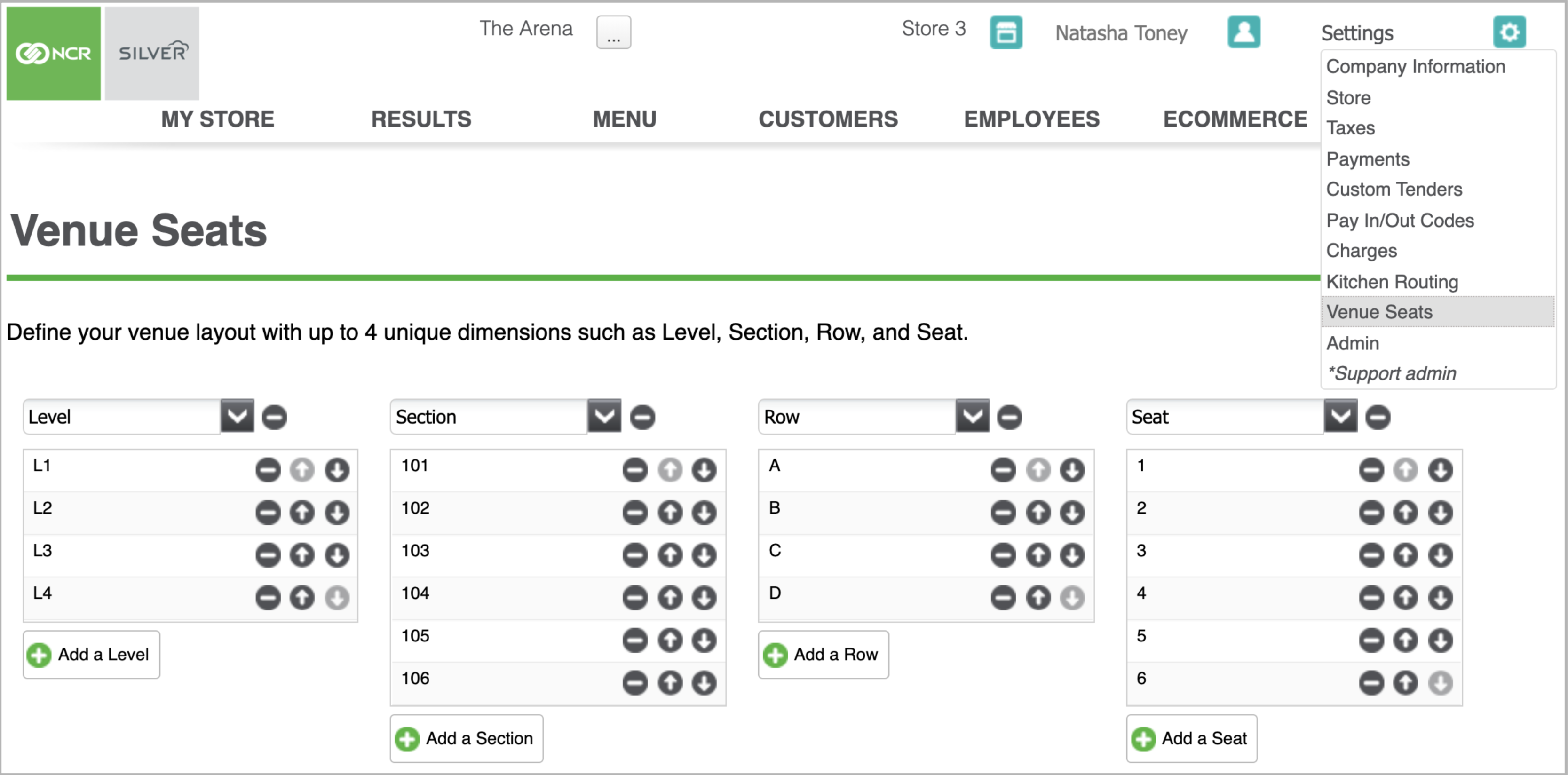Viewport: 1568px width, 775px height.
Task: Delete seat 2
Action: coord(1371,513)
